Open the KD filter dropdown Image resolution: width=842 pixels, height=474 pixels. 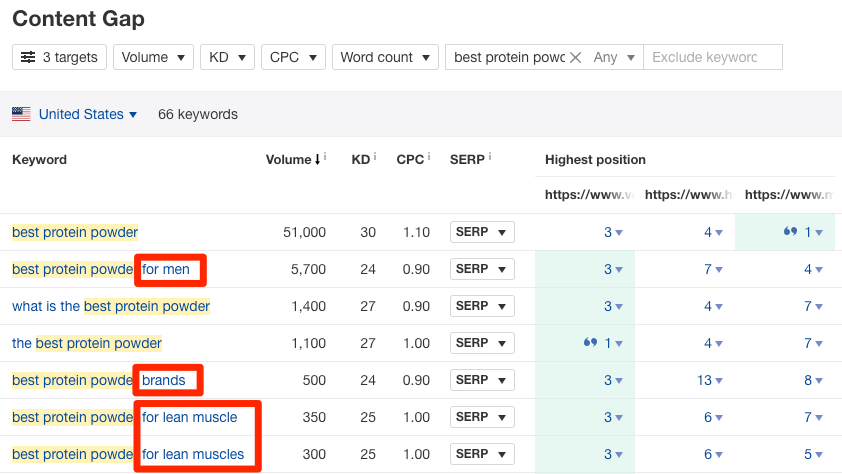(x=227, y=58)
